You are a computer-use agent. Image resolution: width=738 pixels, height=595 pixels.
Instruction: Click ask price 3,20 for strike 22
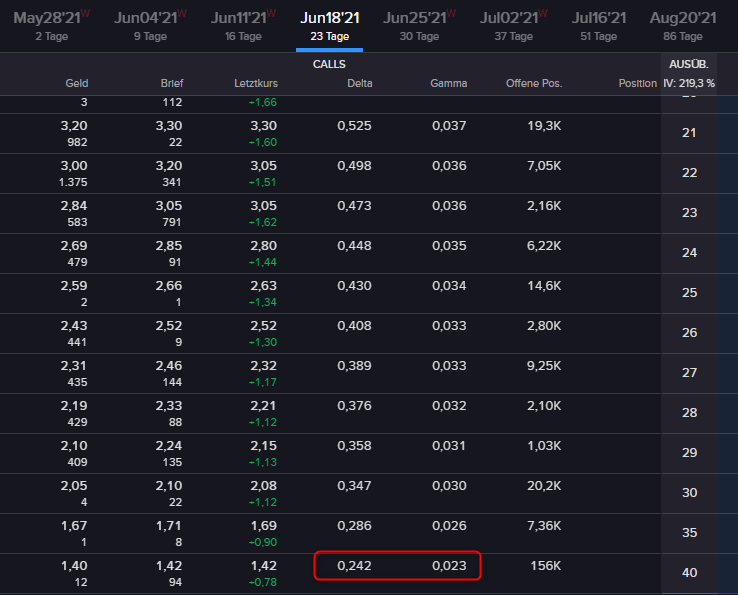[x=169, y=166]
